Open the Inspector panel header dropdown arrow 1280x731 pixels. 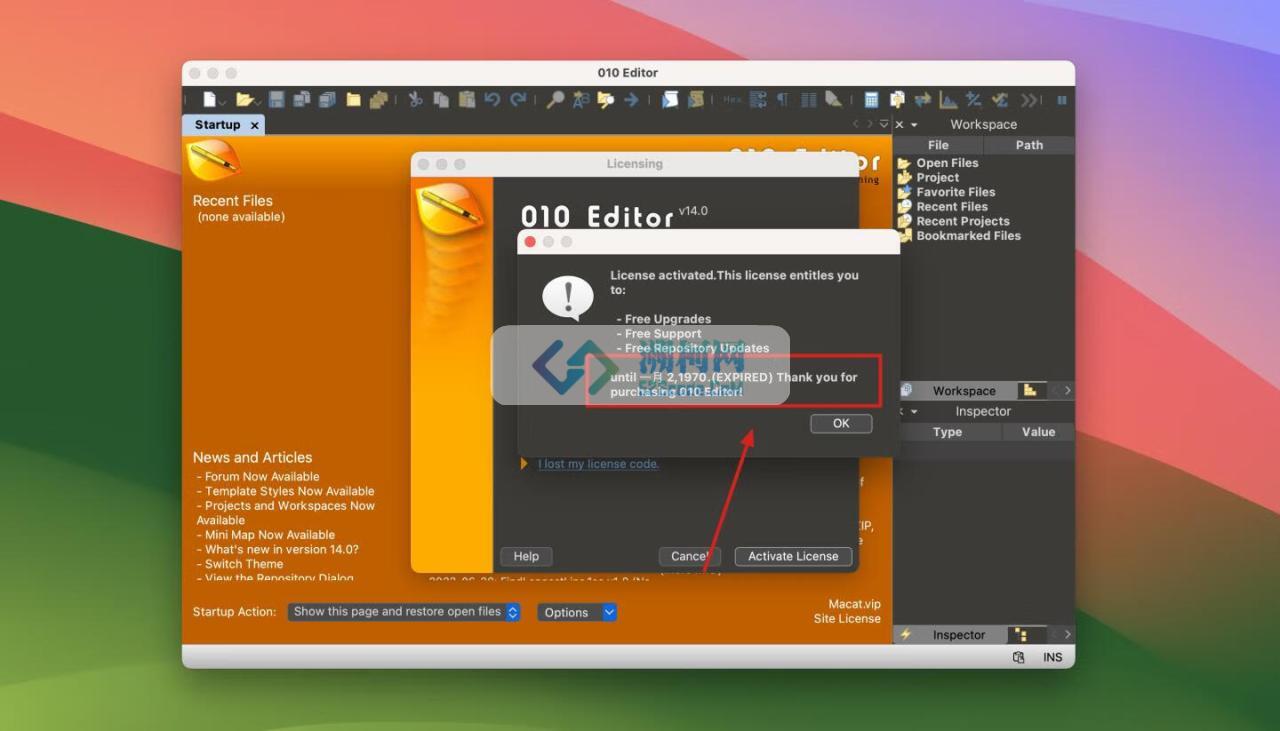[x=914, y=412]
